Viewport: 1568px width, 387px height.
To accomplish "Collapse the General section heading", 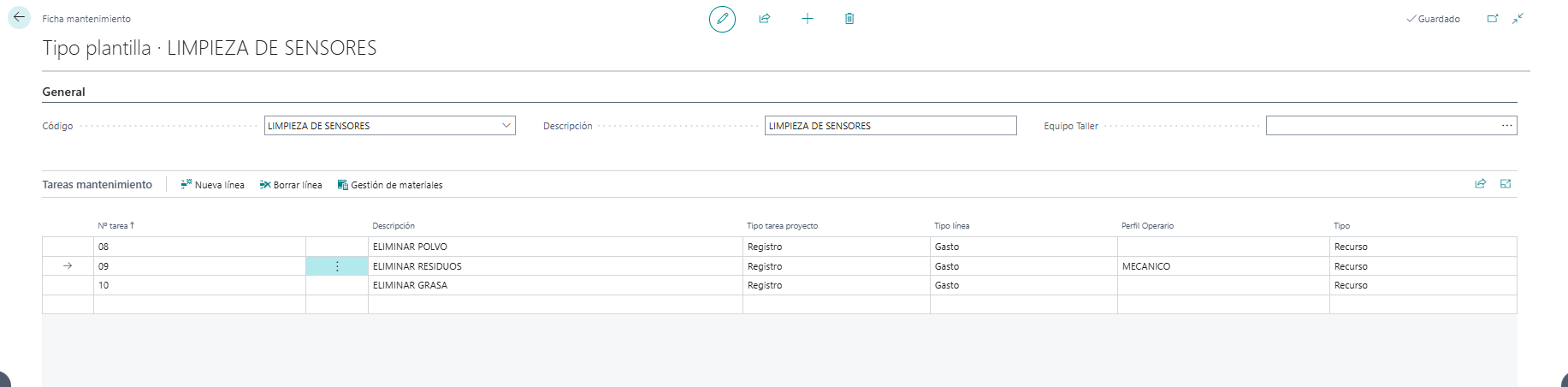I will click(x=63, y=92).
